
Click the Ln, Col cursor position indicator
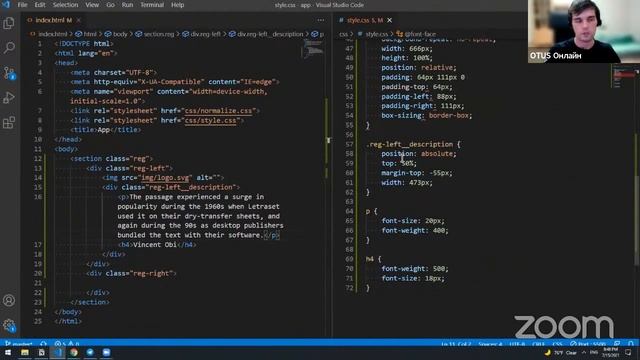click(x=456, y=344)
